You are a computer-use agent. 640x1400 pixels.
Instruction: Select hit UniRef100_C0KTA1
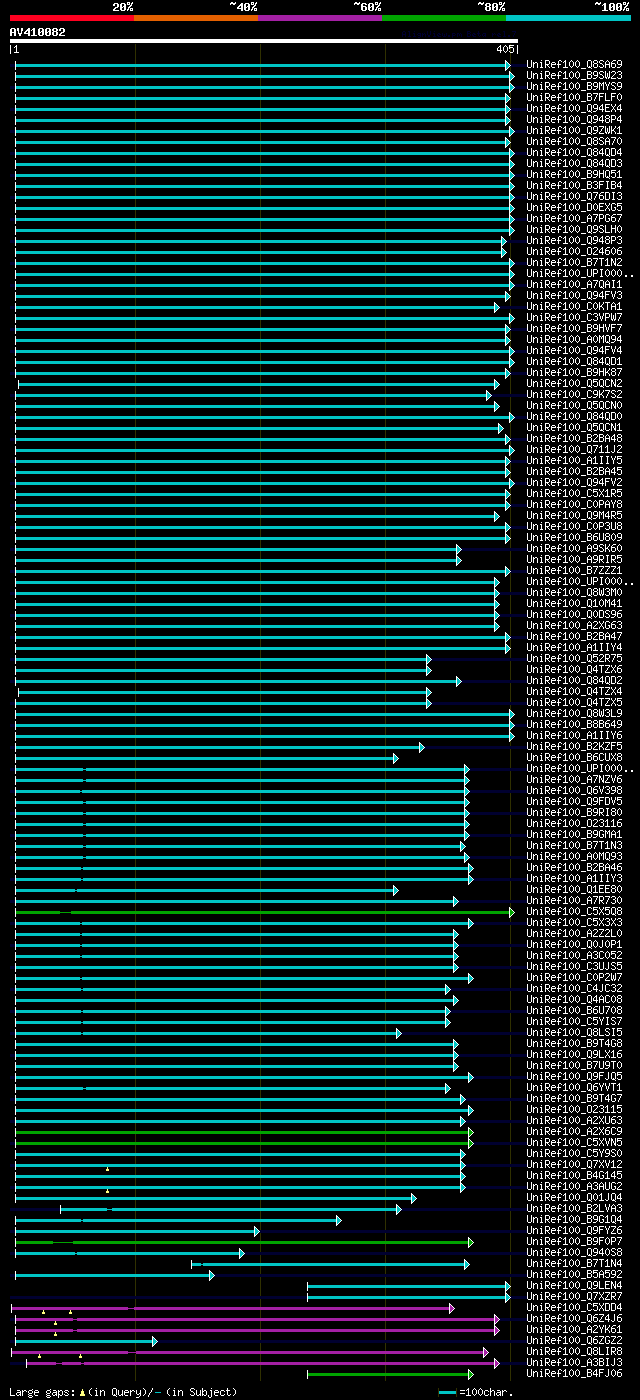pyautogui.click(x=574, y=307)
